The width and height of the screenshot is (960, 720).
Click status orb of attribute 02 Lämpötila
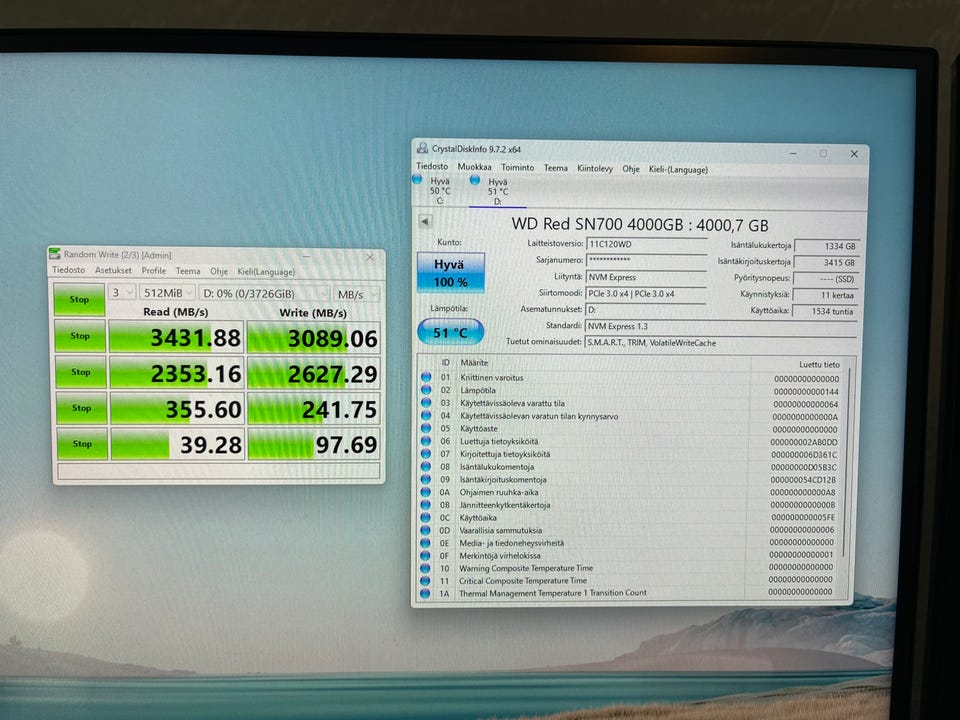(x=426, y=390)
